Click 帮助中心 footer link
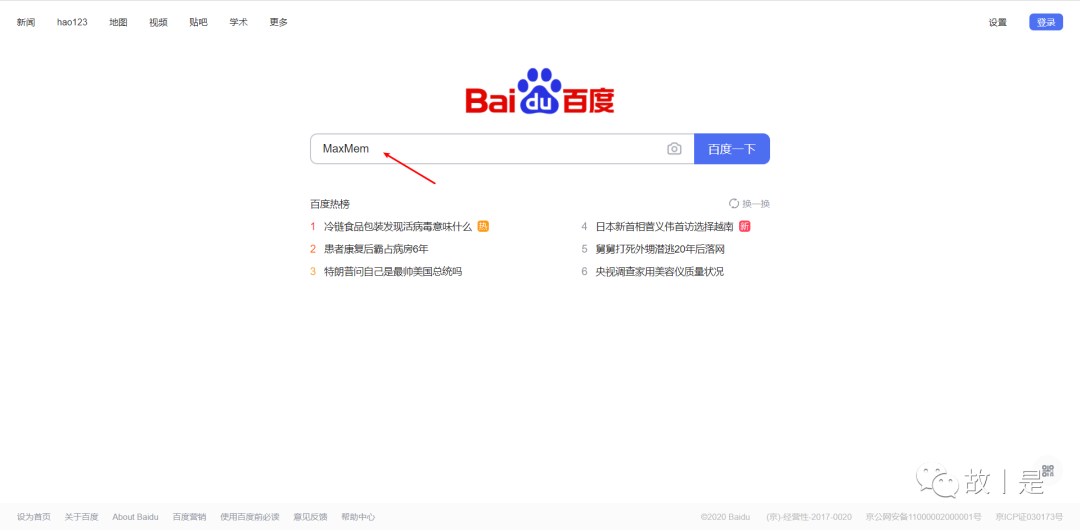This screenshot has width=1080, height=530. 358,517
